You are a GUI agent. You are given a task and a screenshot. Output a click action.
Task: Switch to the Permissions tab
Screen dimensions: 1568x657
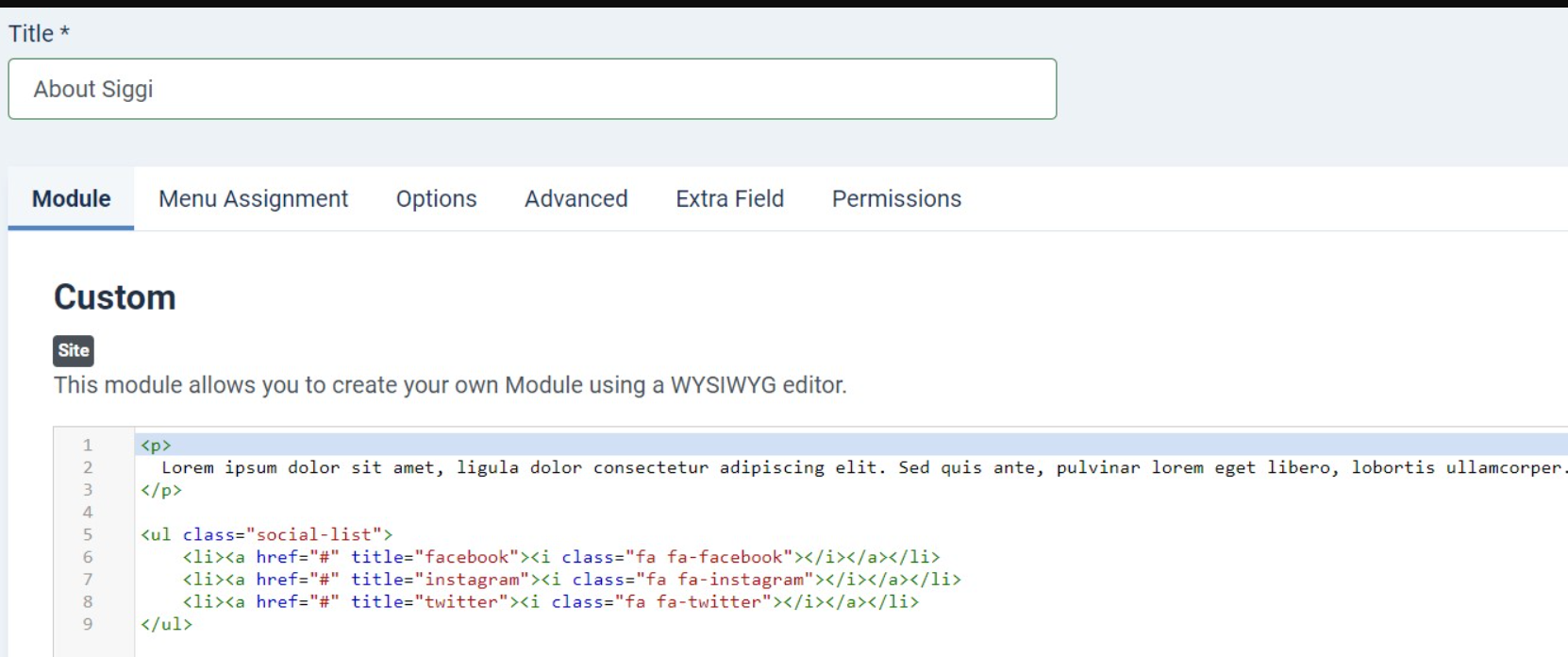click(x=896, y=199)
